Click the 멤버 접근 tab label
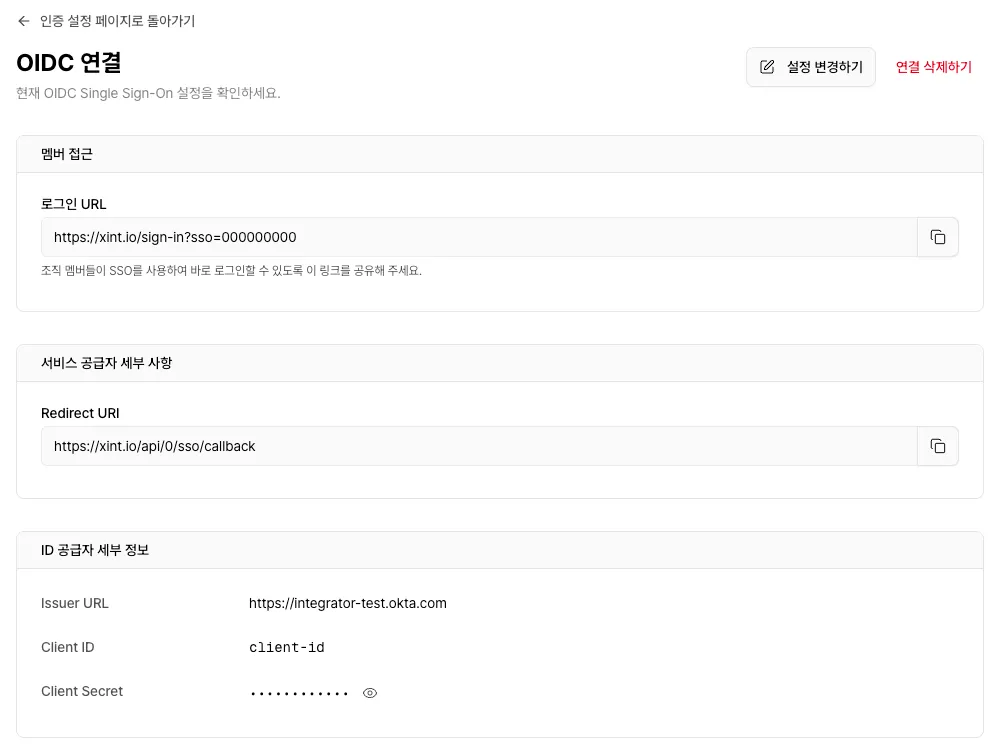 (x=66, y=153)
